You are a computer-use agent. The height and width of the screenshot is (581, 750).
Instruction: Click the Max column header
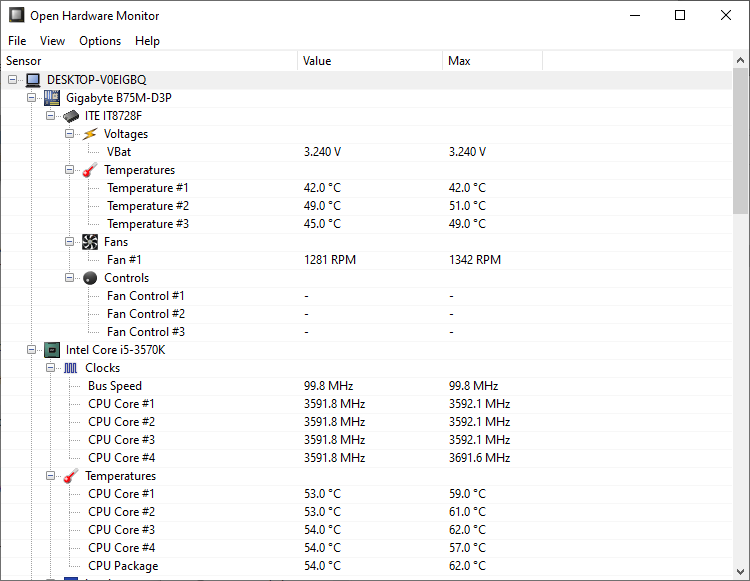(492, 61)
